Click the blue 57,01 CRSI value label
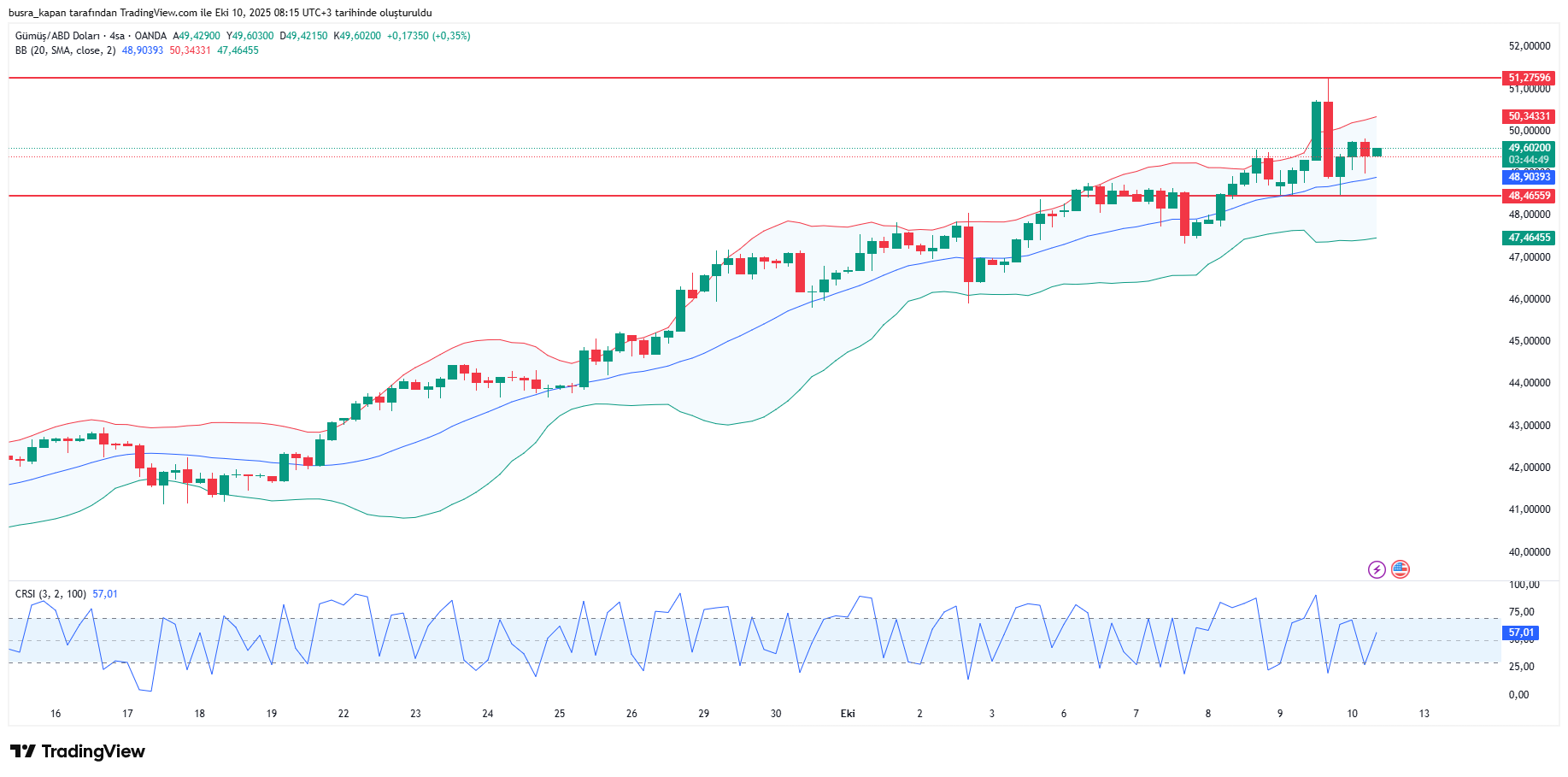Screen dimensions: 1568x777 [x=1520, y=633]
